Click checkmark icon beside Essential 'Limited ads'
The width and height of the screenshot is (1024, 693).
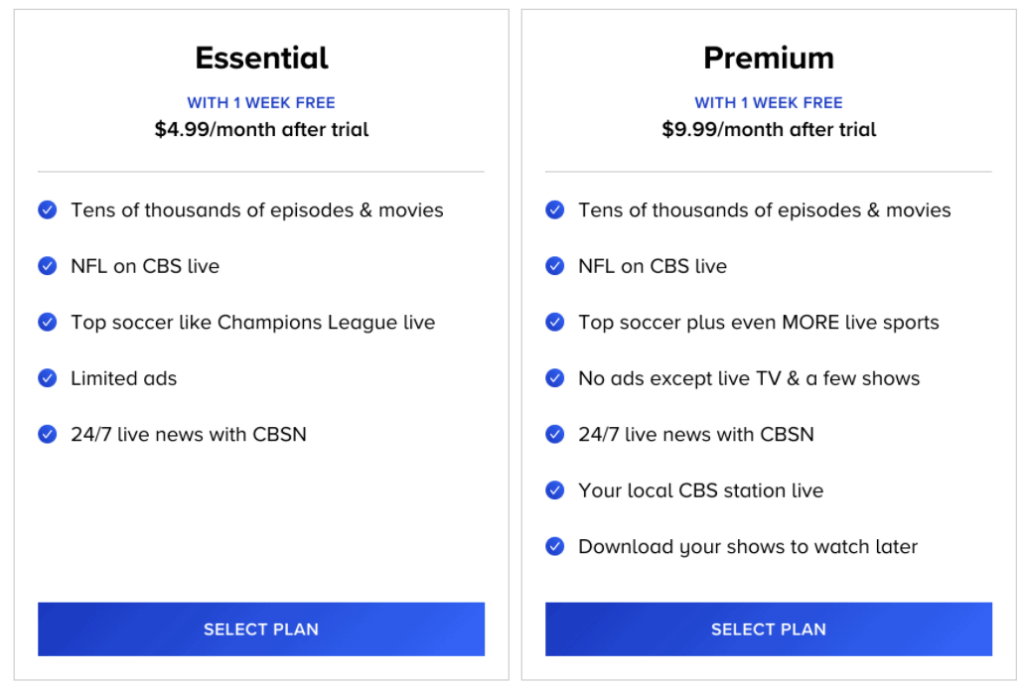(47, 378)
